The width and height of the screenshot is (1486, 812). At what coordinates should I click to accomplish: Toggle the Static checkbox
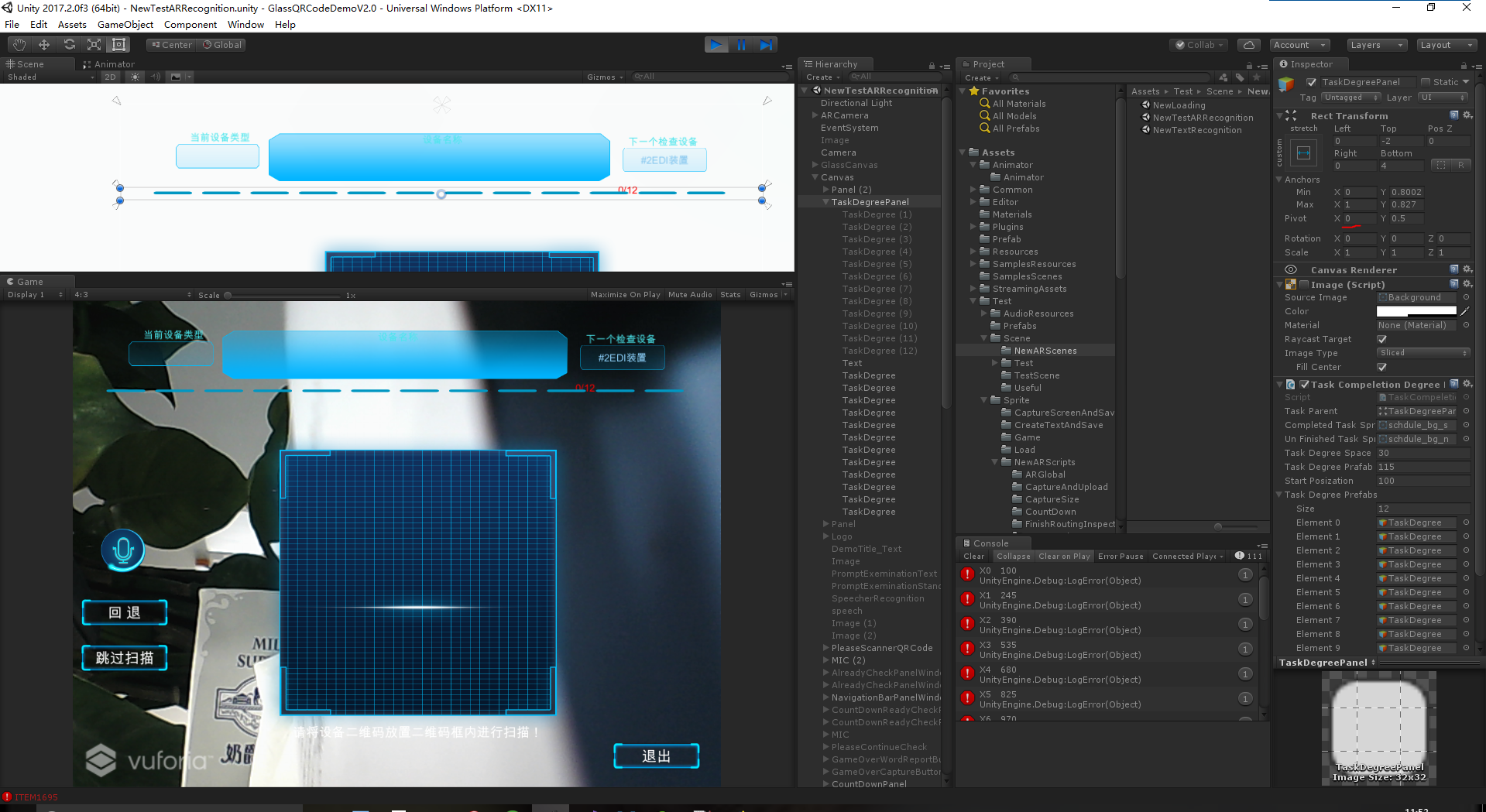pyautogui.click(x=1426, y=82)
